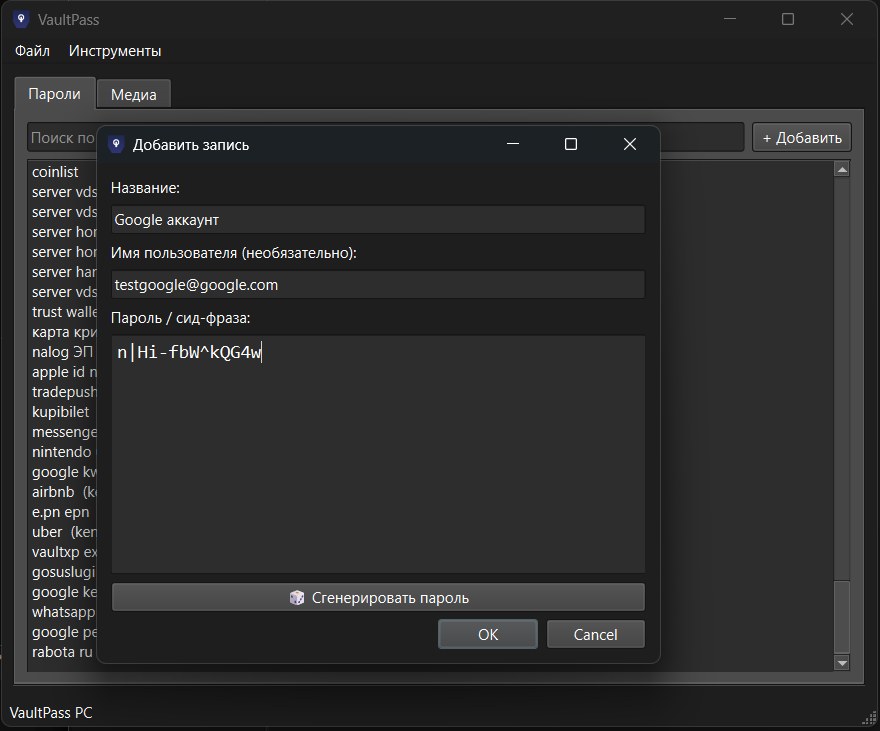This screenshot has width=880, height=731.
Task: Open the Инструменты menu
Action: pyautogui.click(x=115, y=51)
